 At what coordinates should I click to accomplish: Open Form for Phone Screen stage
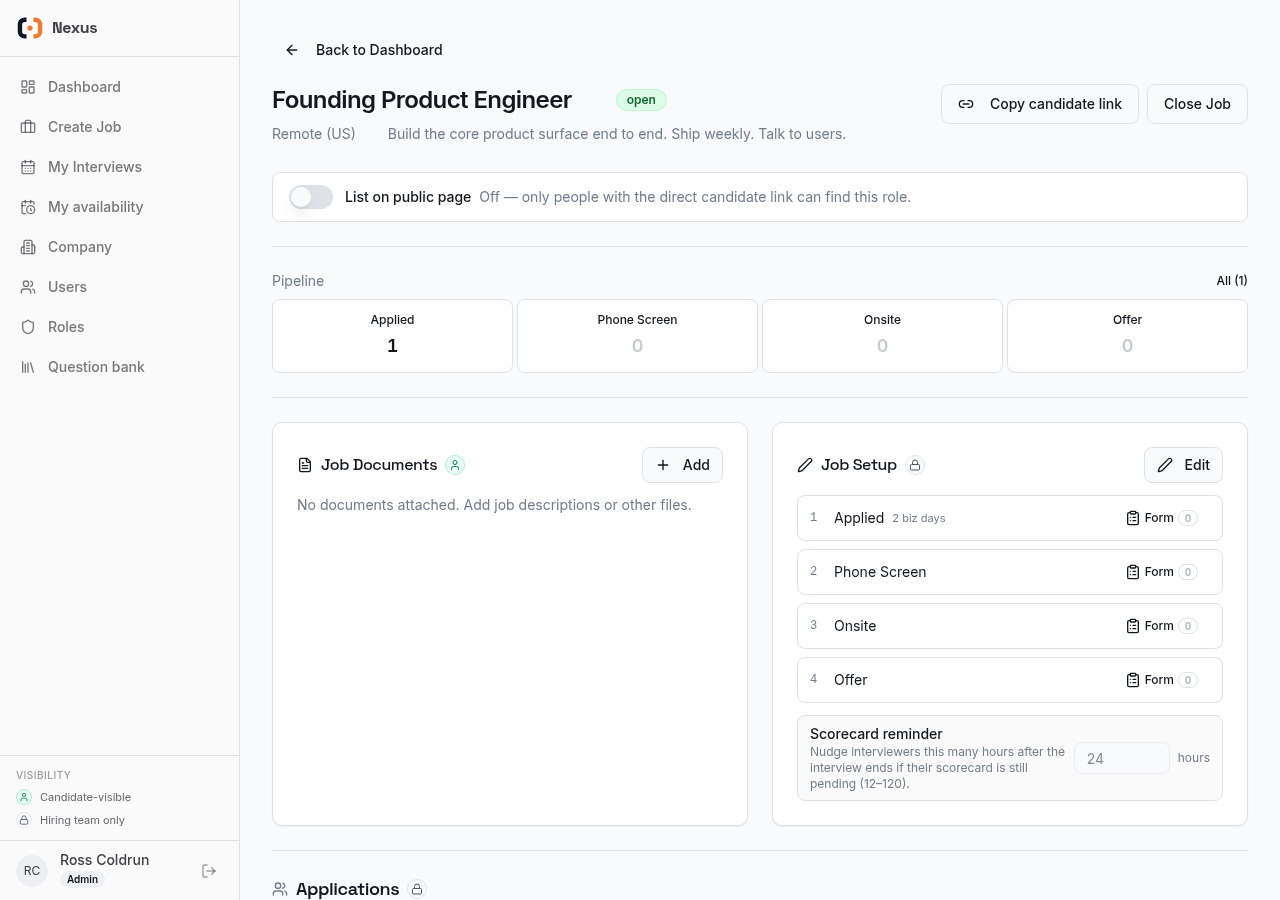(1161, 572)
